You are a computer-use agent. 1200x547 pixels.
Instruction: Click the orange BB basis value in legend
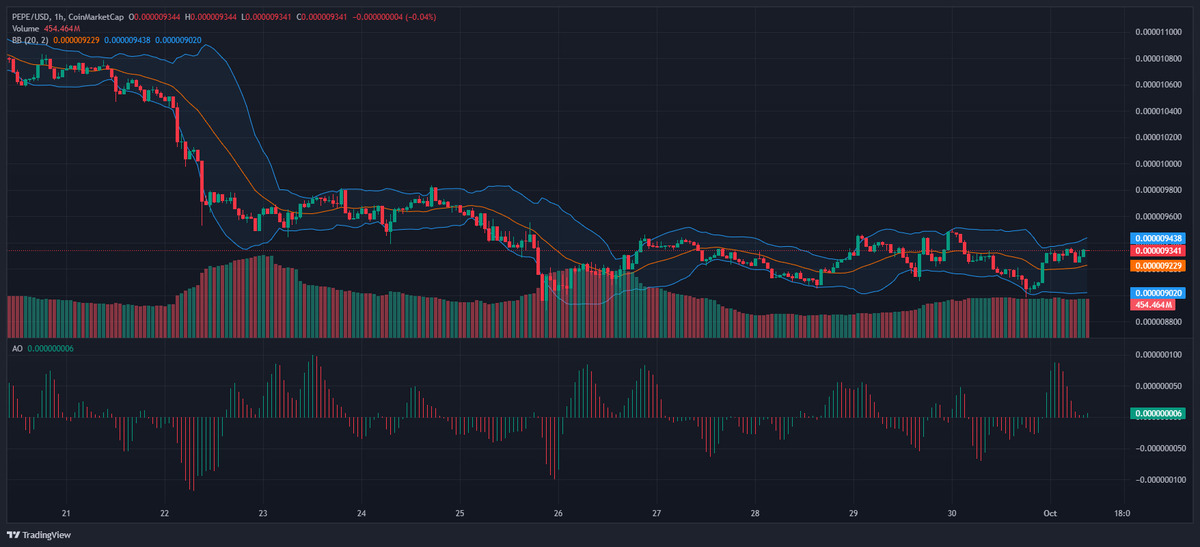coord(76,39)
